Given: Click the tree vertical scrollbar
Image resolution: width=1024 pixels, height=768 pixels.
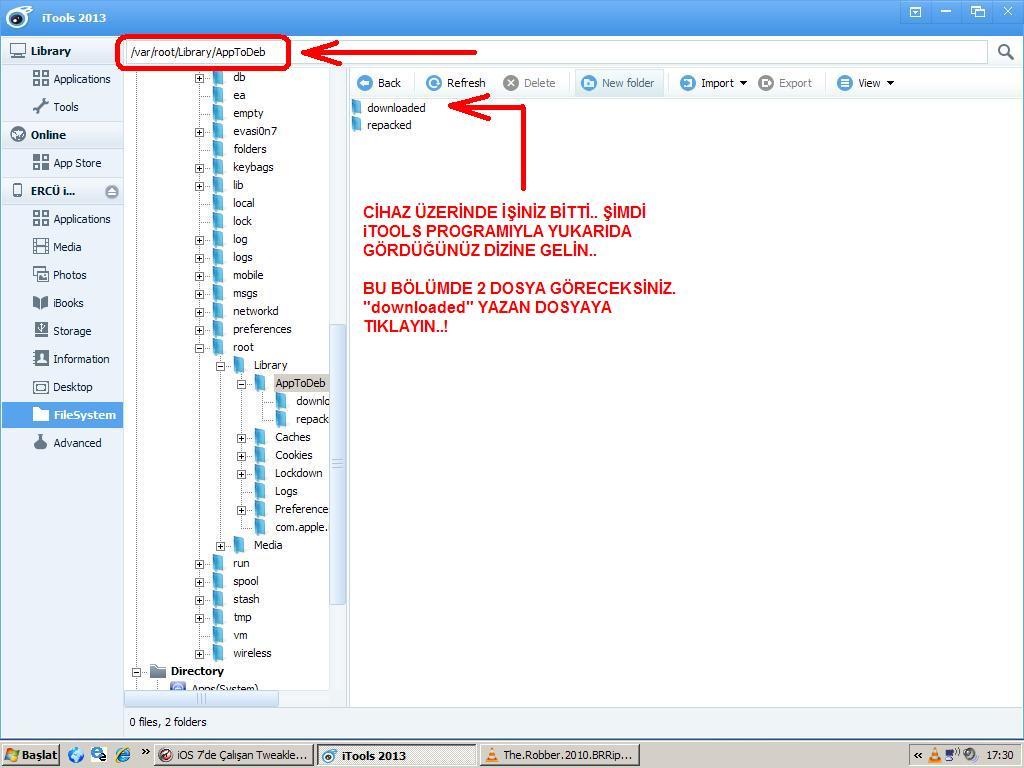Looking at the screenshot, I should coord(338,464).
